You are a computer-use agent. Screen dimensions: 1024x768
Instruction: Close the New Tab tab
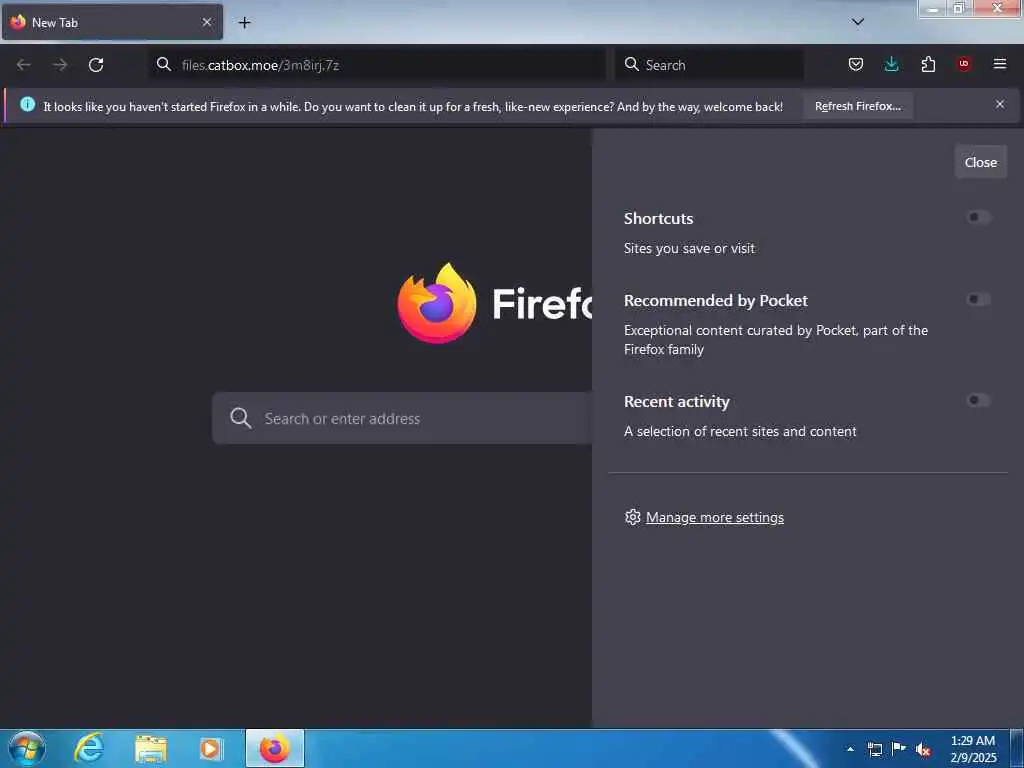[x=206, y=22]
